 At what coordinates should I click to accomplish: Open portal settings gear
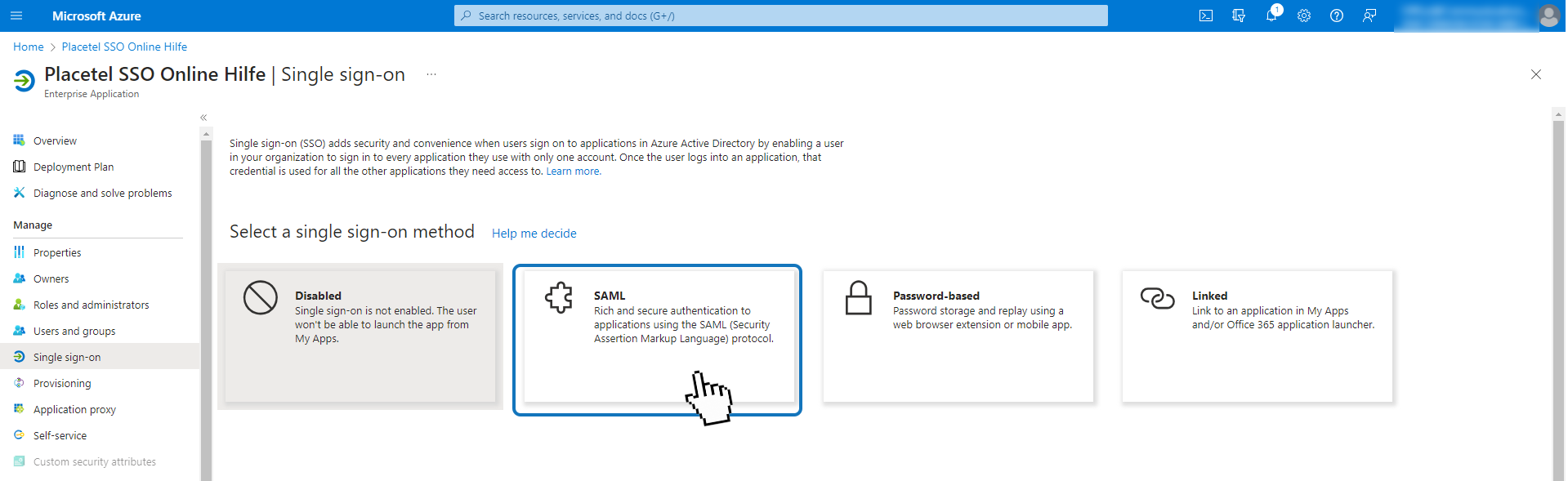point(1304,16)
